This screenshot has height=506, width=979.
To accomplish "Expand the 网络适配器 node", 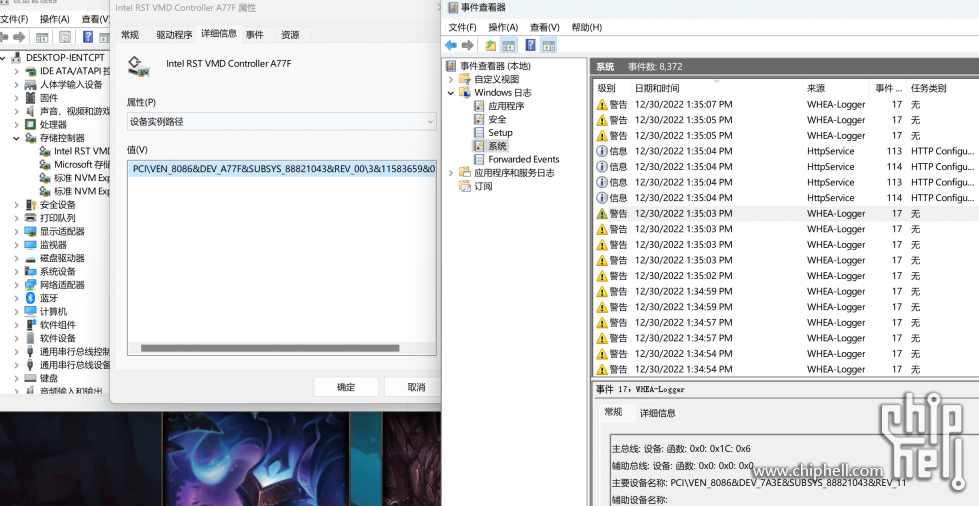I will (x=17, y=285).
